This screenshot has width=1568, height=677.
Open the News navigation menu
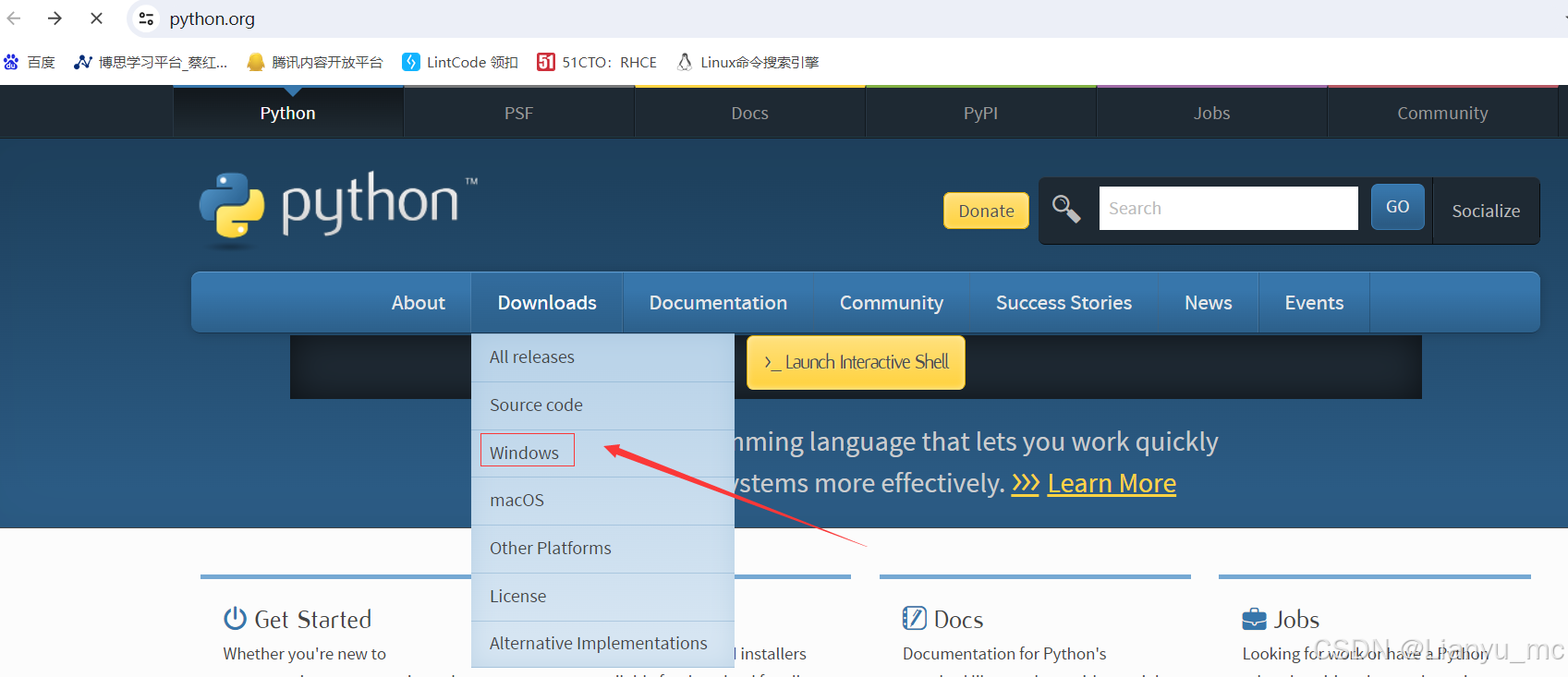(x=1209, y=303)
